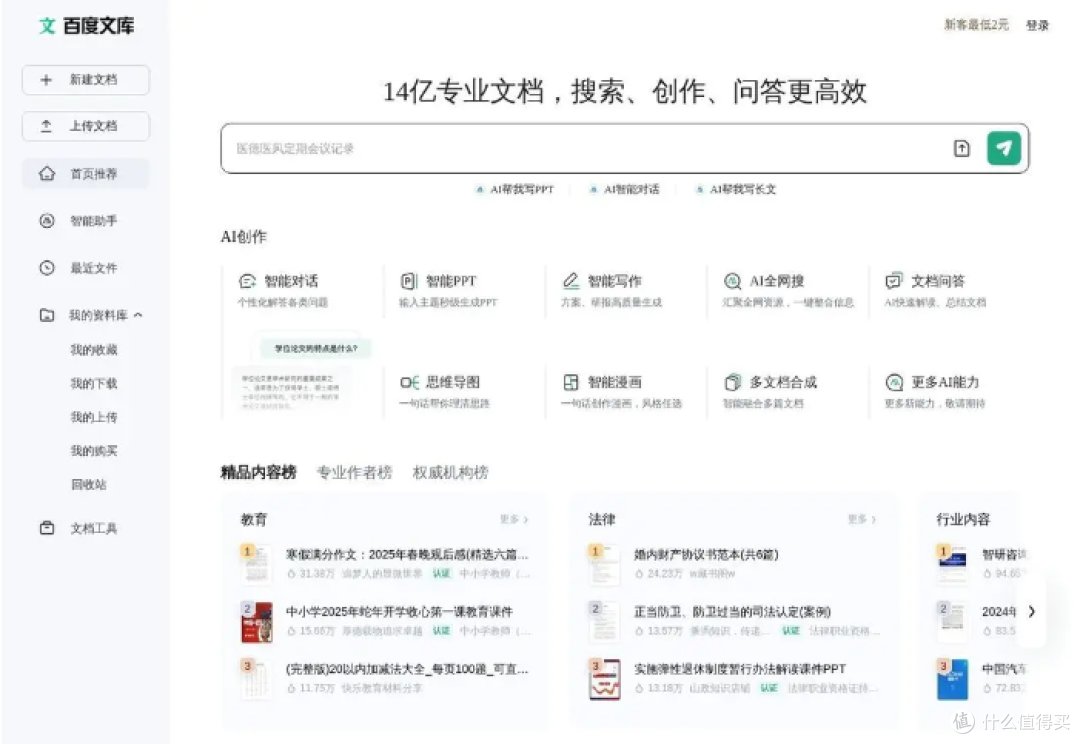Click the blue 中国汽车 document thumbnail
This screenshot has height=744, width=1080.
coord(953,679)
